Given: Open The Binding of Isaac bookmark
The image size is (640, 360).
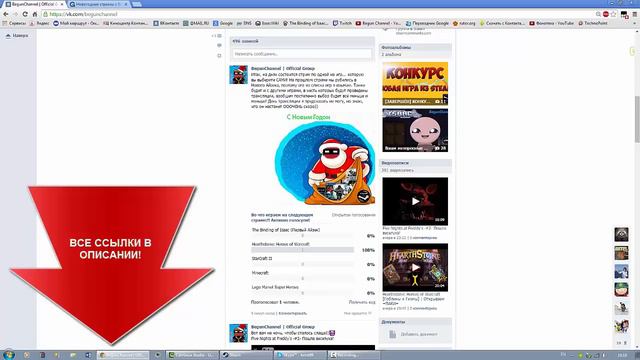Looking at the screenshot, I should point(306,23).
